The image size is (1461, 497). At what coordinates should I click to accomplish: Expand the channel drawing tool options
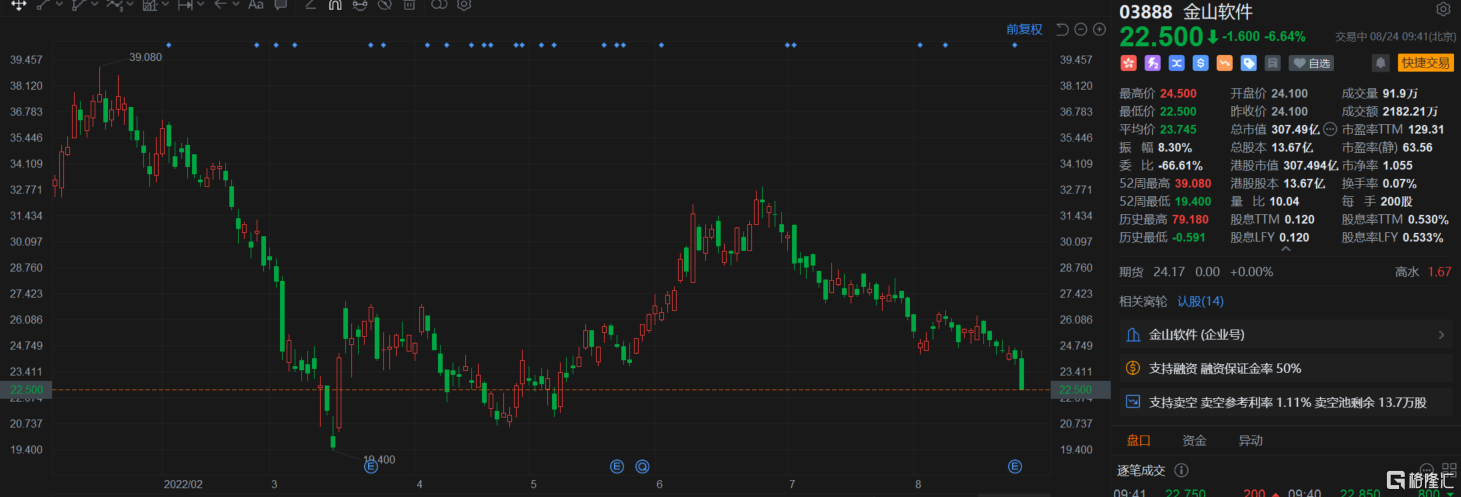pyautogui.click(x=95, y=5)
